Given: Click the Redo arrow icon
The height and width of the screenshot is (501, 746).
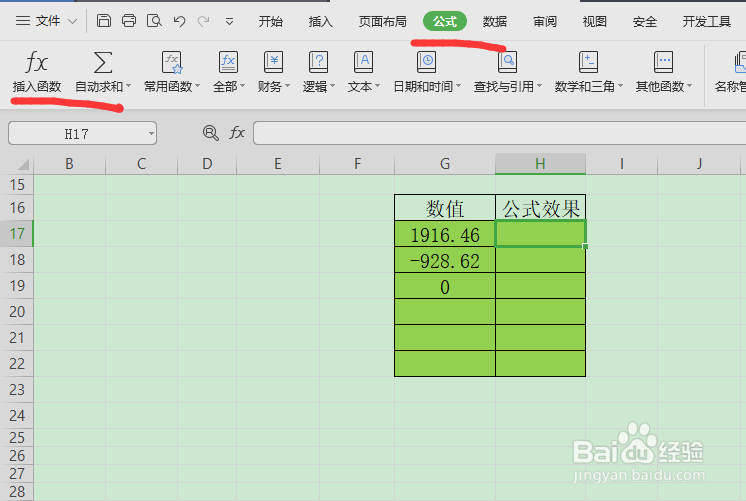Looking at the screenshot, I should tap(204, 21).
